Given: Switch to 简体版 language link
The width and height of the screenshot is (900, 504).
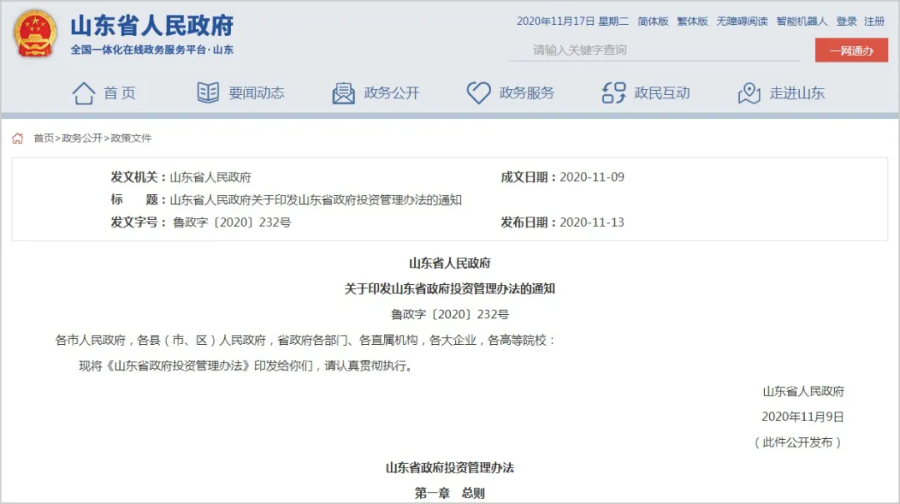Looking at the screenshot, I should 653,21.
